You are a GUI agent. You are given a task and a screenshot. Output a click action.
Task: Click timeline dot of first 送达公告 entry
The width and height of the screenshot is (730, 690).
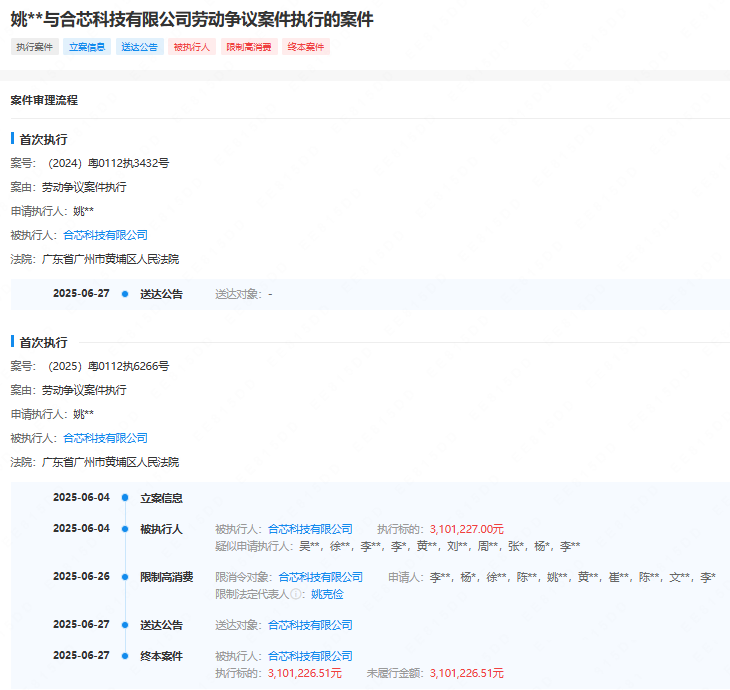125,294
